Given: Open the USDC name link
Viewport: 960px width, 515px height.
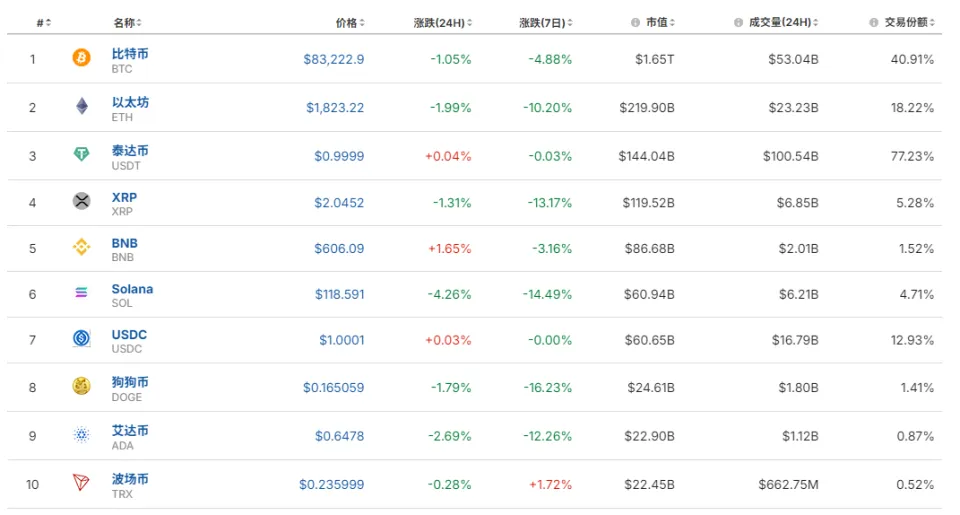Looking at the screenshot, I should (129, 334).
